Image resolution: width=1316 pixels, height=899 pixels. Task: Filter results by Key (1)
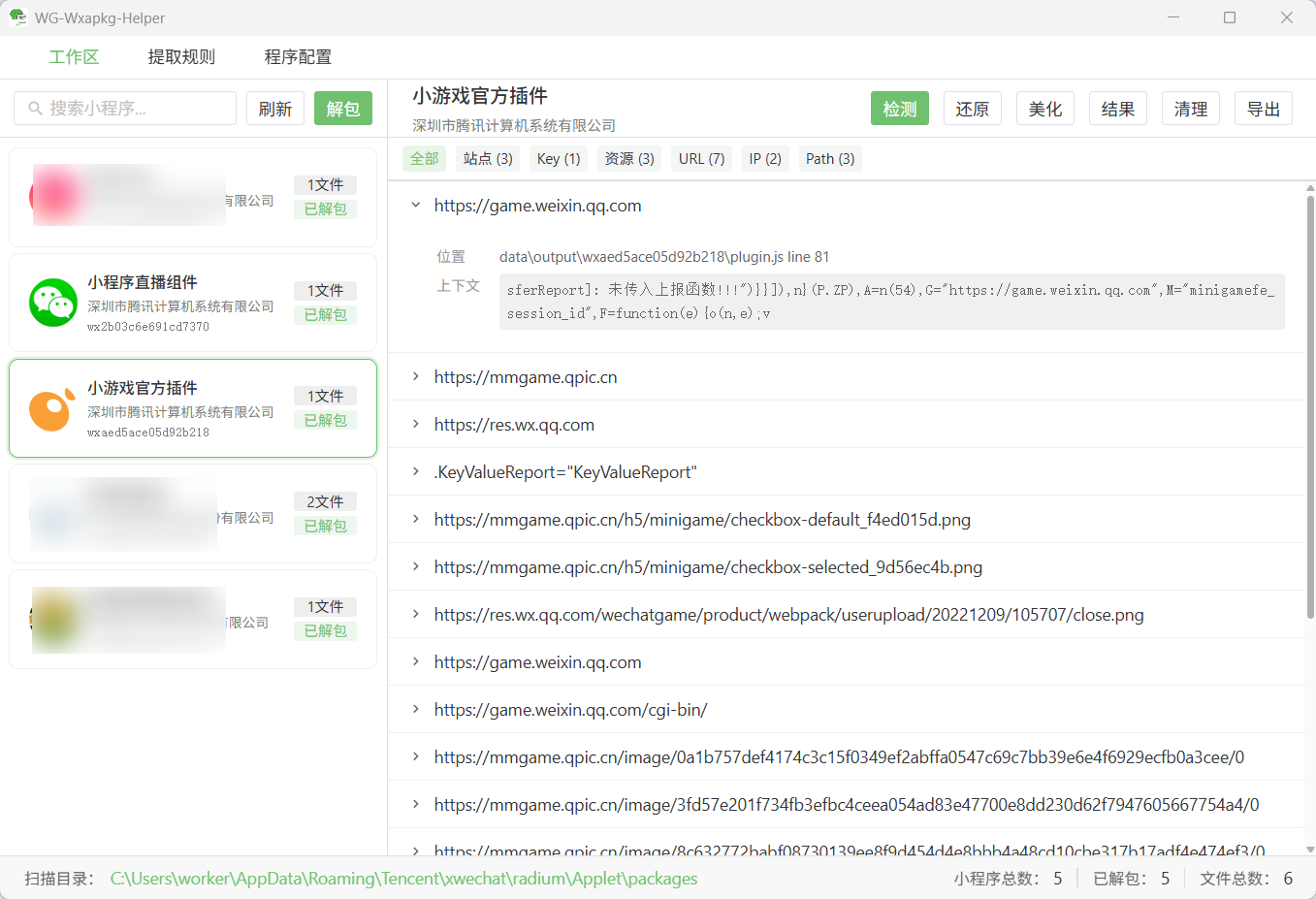pyautogui.click(x=559, y=159)
